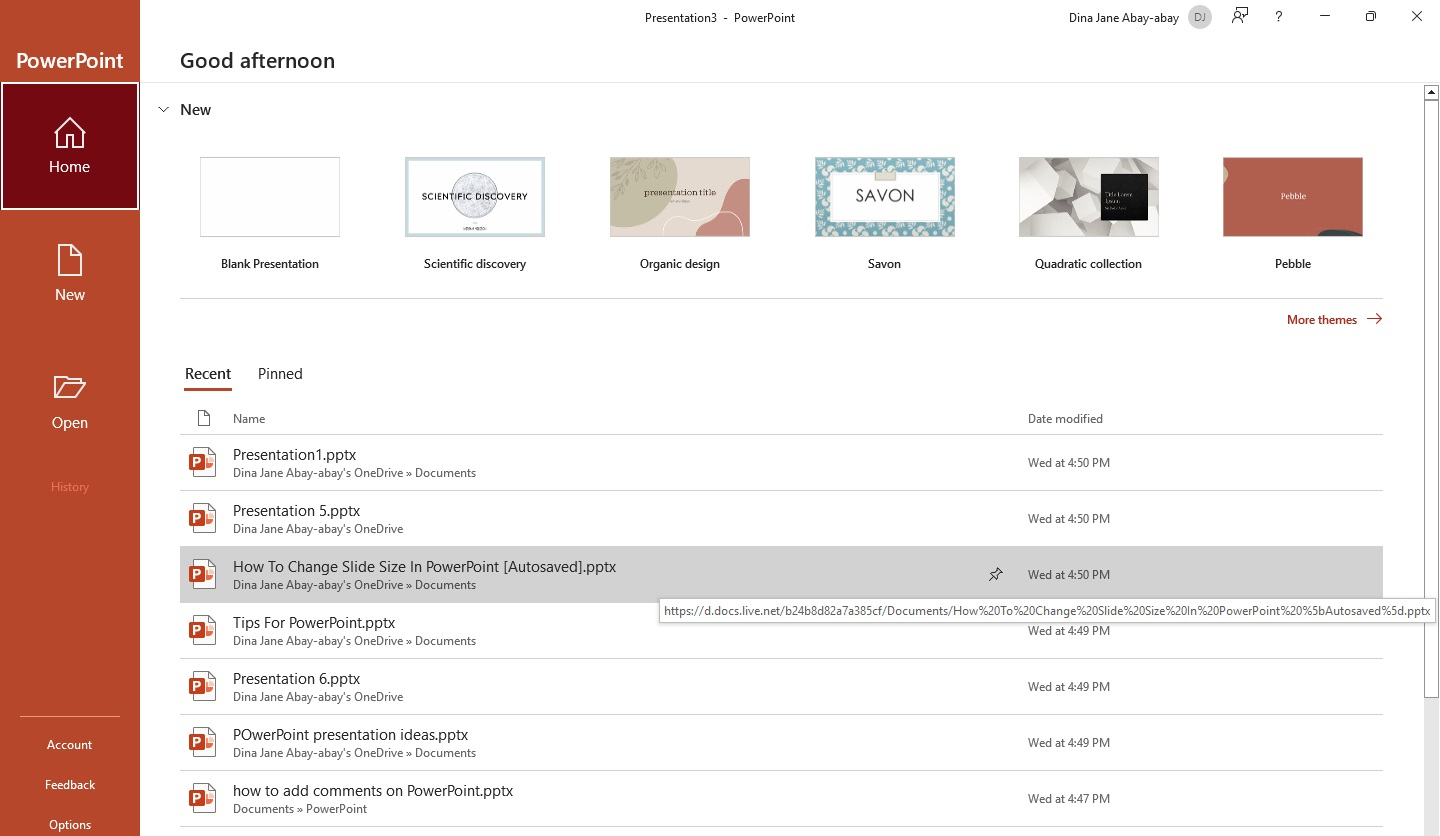Collapse the New templates section

(163, 109)
